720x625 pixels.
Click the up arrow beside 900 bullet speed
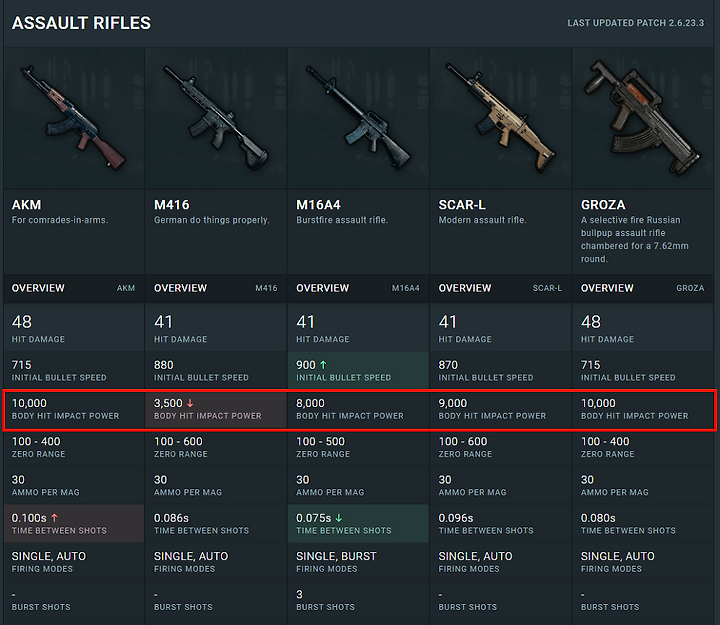click(323, 365)
